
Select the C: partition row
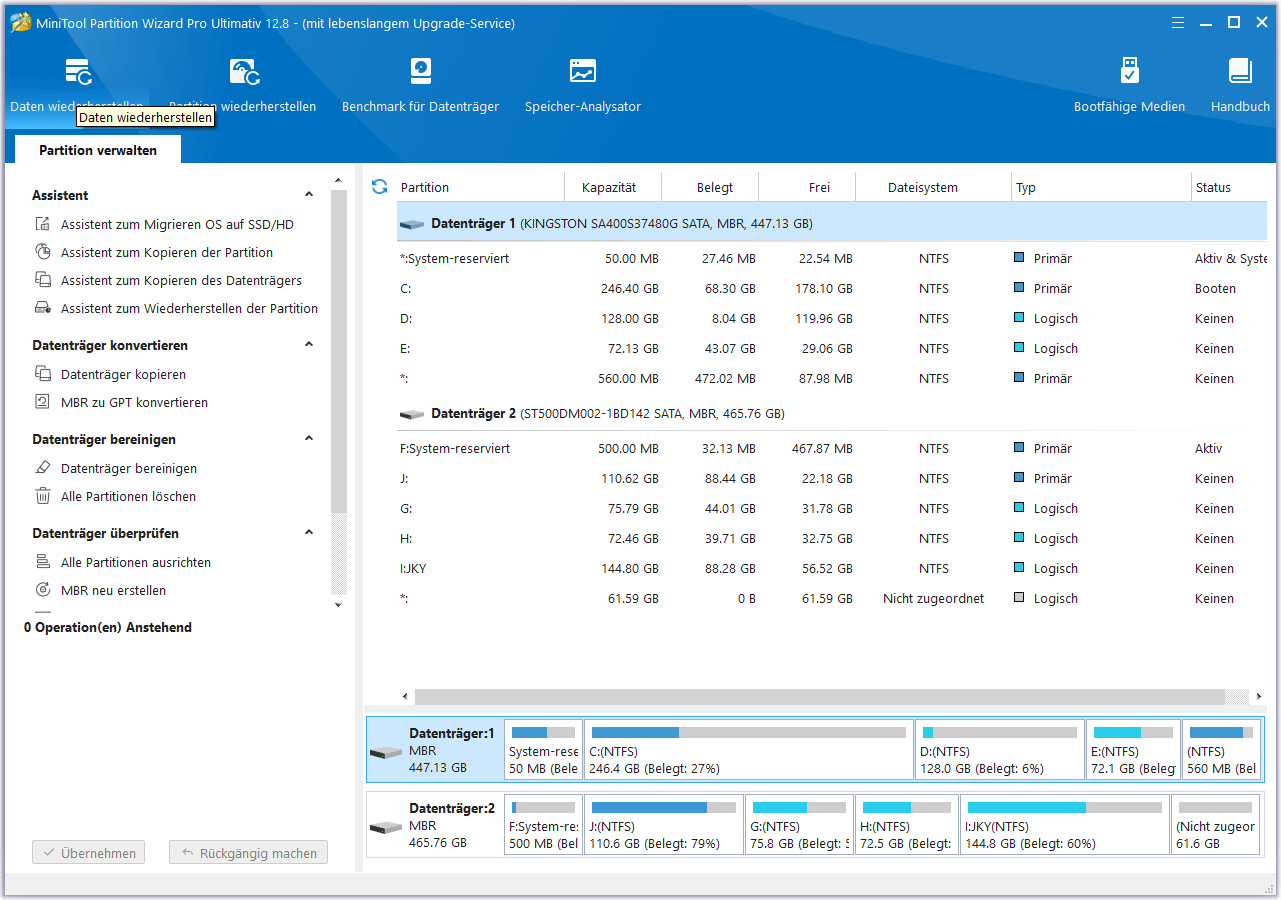[x=831, y=289]
